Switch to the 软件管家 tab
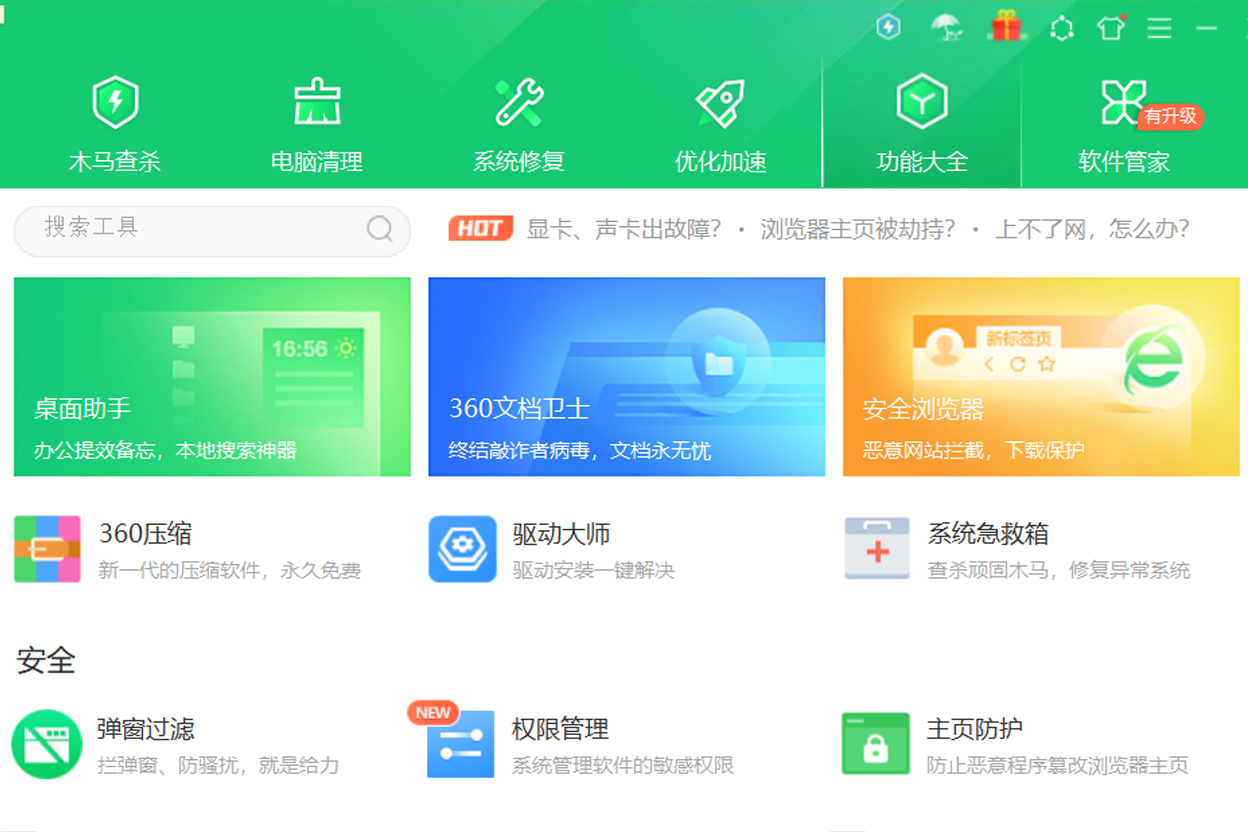This screenshot has height=832, width=1248. (x=1124, y=125)
